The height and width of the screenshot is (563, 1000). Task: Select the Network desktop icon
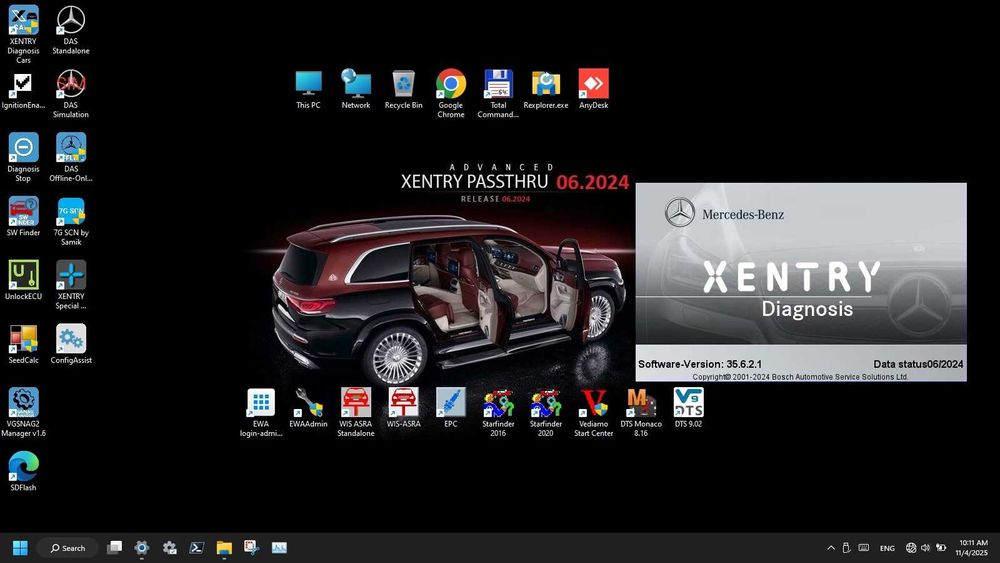coord(355,89)
